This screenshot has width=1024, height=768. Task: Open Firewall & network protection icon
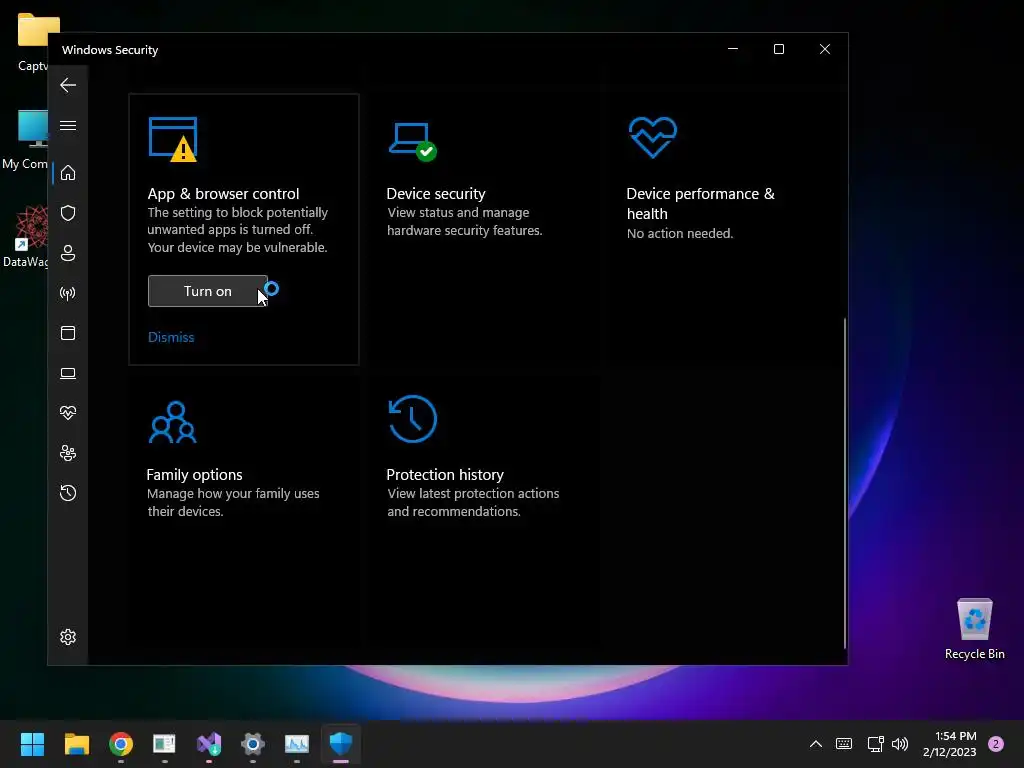coord(68,293)
